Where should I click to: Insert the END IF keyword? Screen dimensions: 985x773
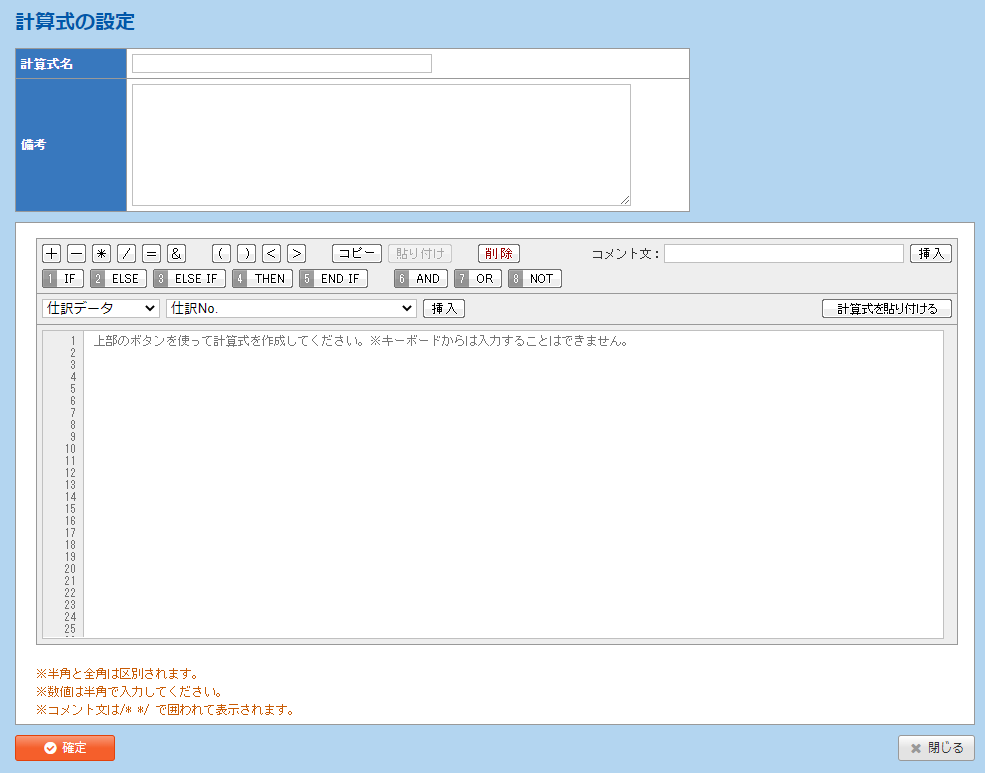coord(334,279)
